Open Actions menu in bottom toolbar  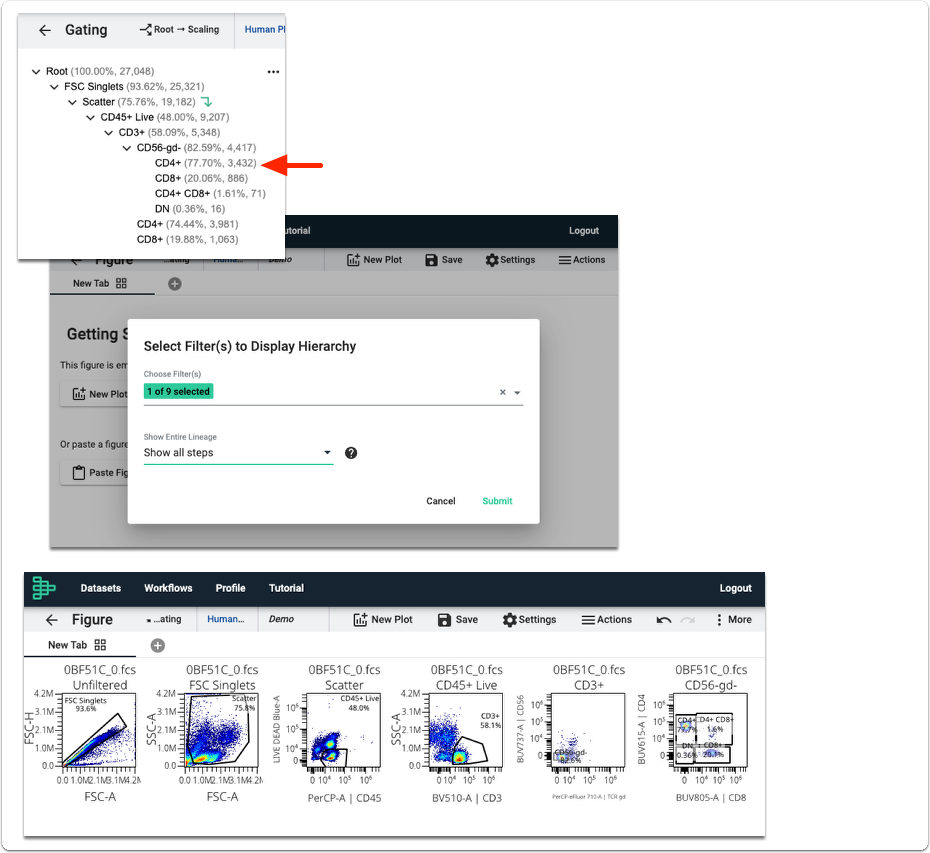click(x=607, y=620)
